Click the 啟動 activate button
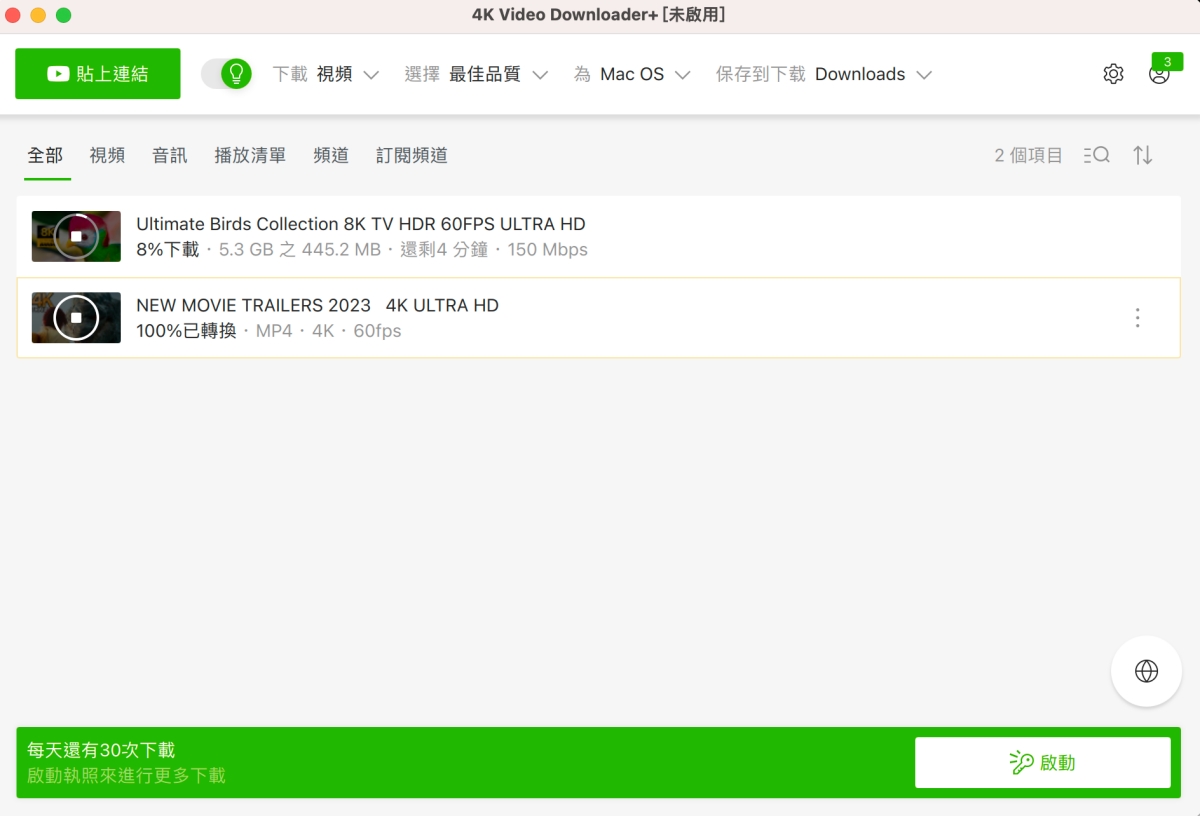Viewport: 1200px width, 816px height. point(1043,763)
